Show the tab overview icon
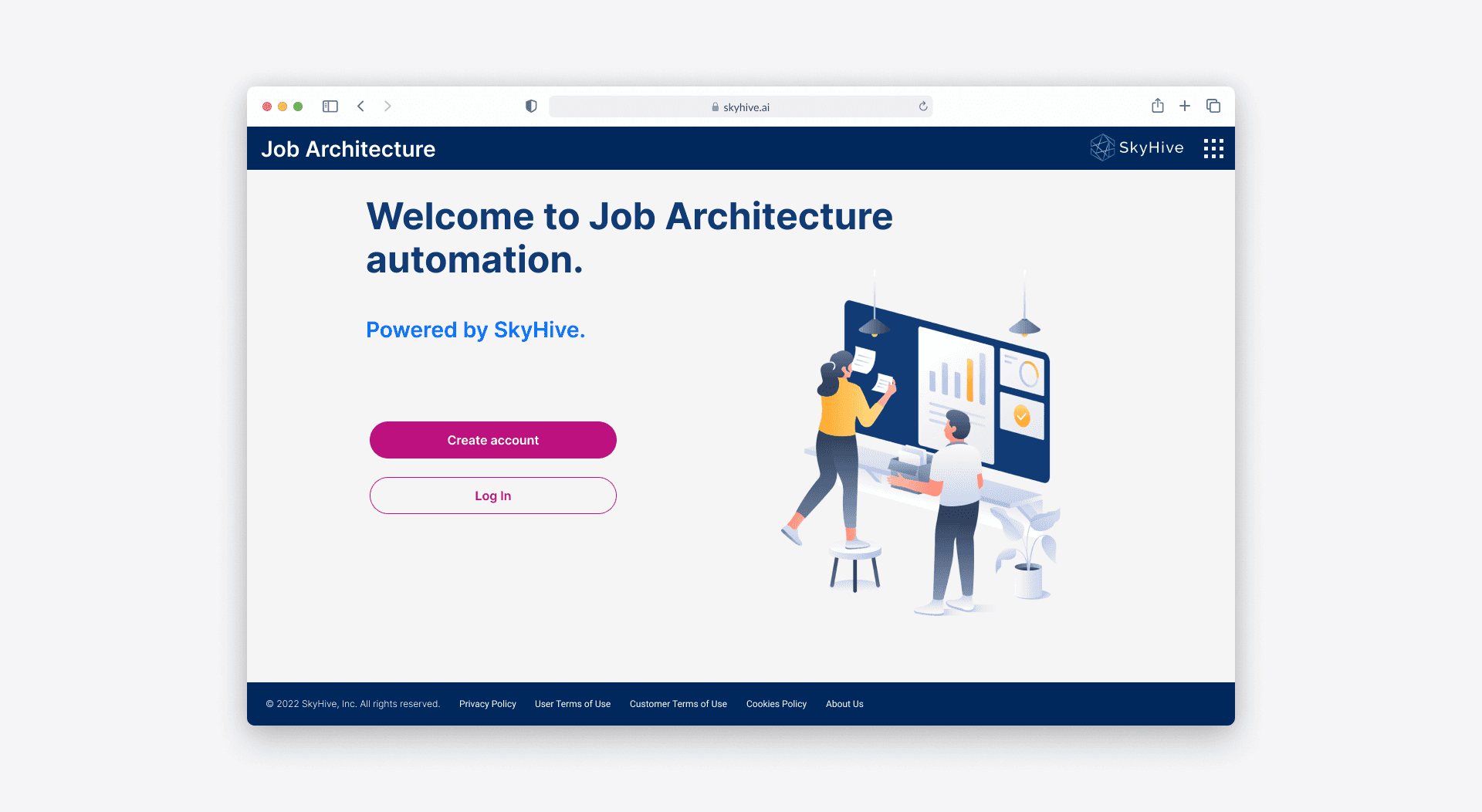The height and width of the screenshot is (812, 1482). tap(1213, 106)
